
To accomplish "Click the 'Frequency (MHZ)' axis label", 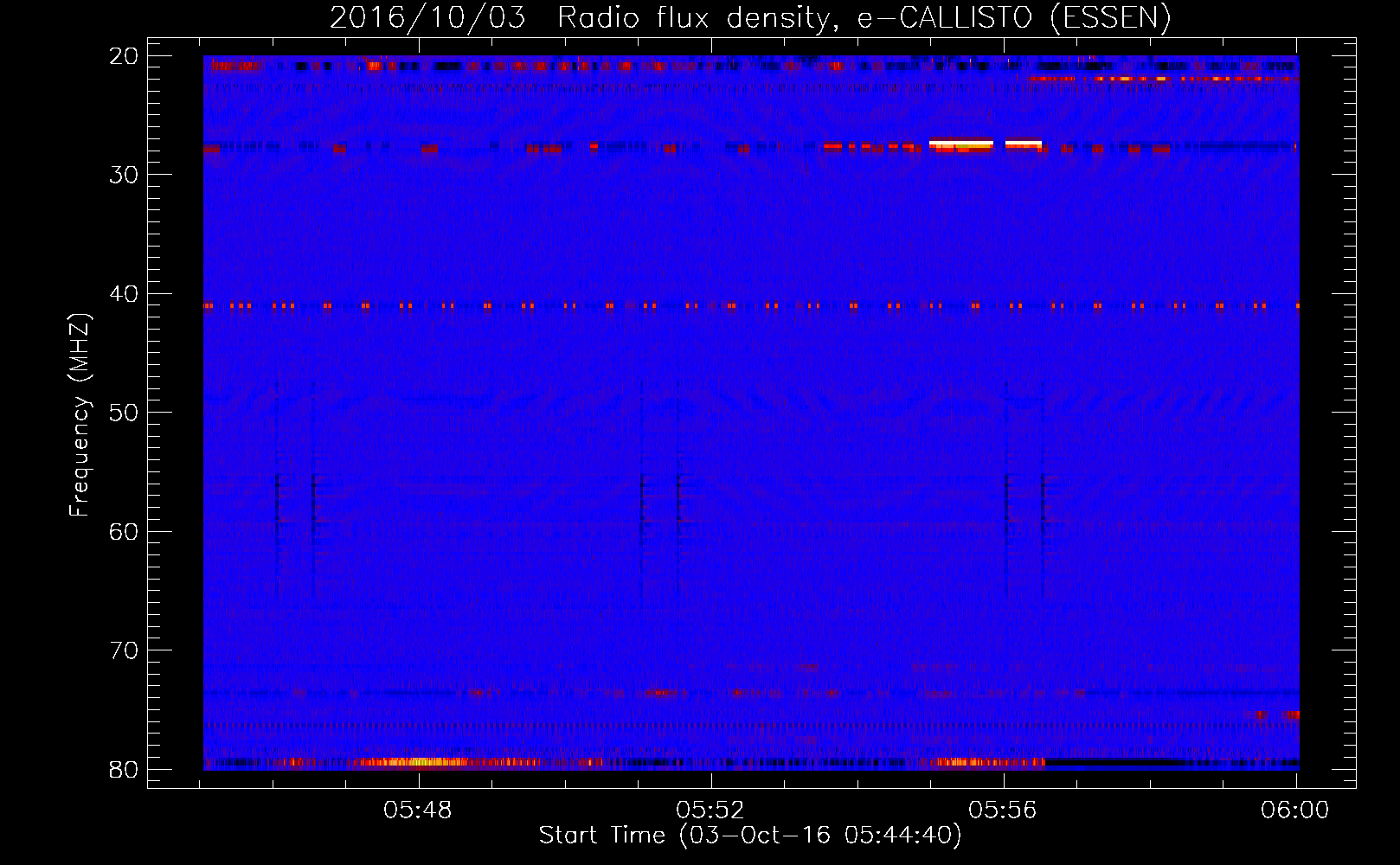I will [x=80, y=415].
